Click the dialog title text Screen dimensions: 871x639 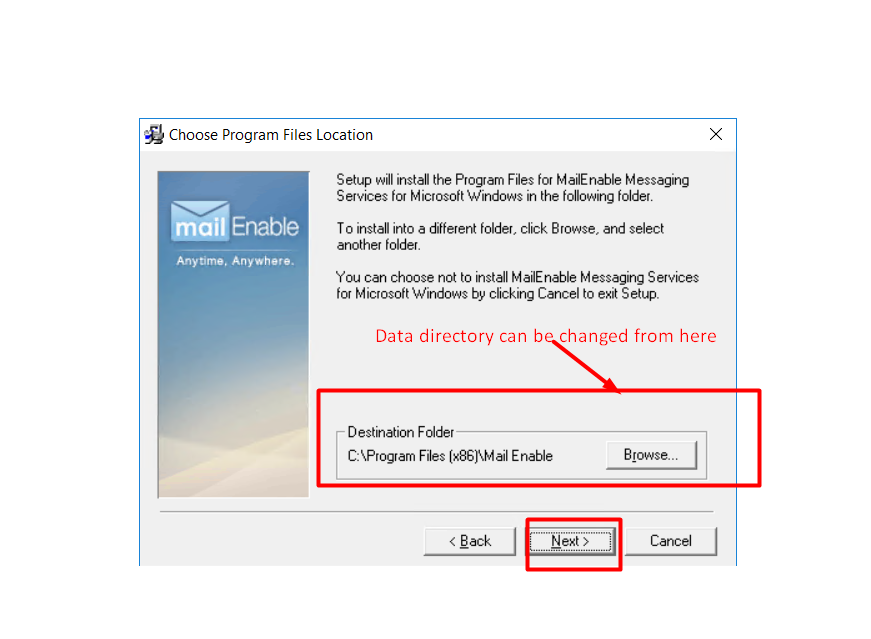(271, 135)
